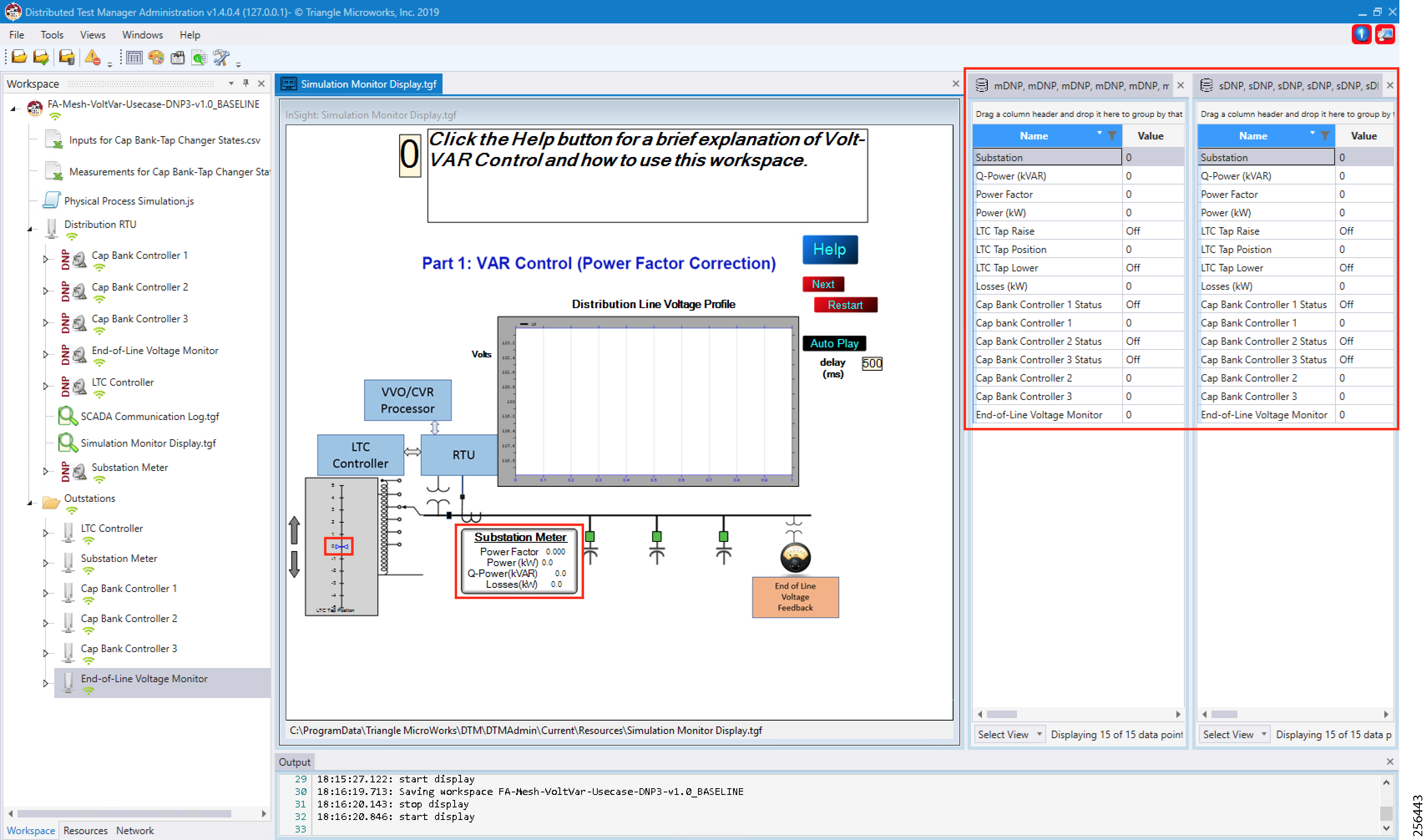The image size is (1424, 840).
Task: Click the SCADA Communication Log.tgf magnifier icon
Action: 67,416
